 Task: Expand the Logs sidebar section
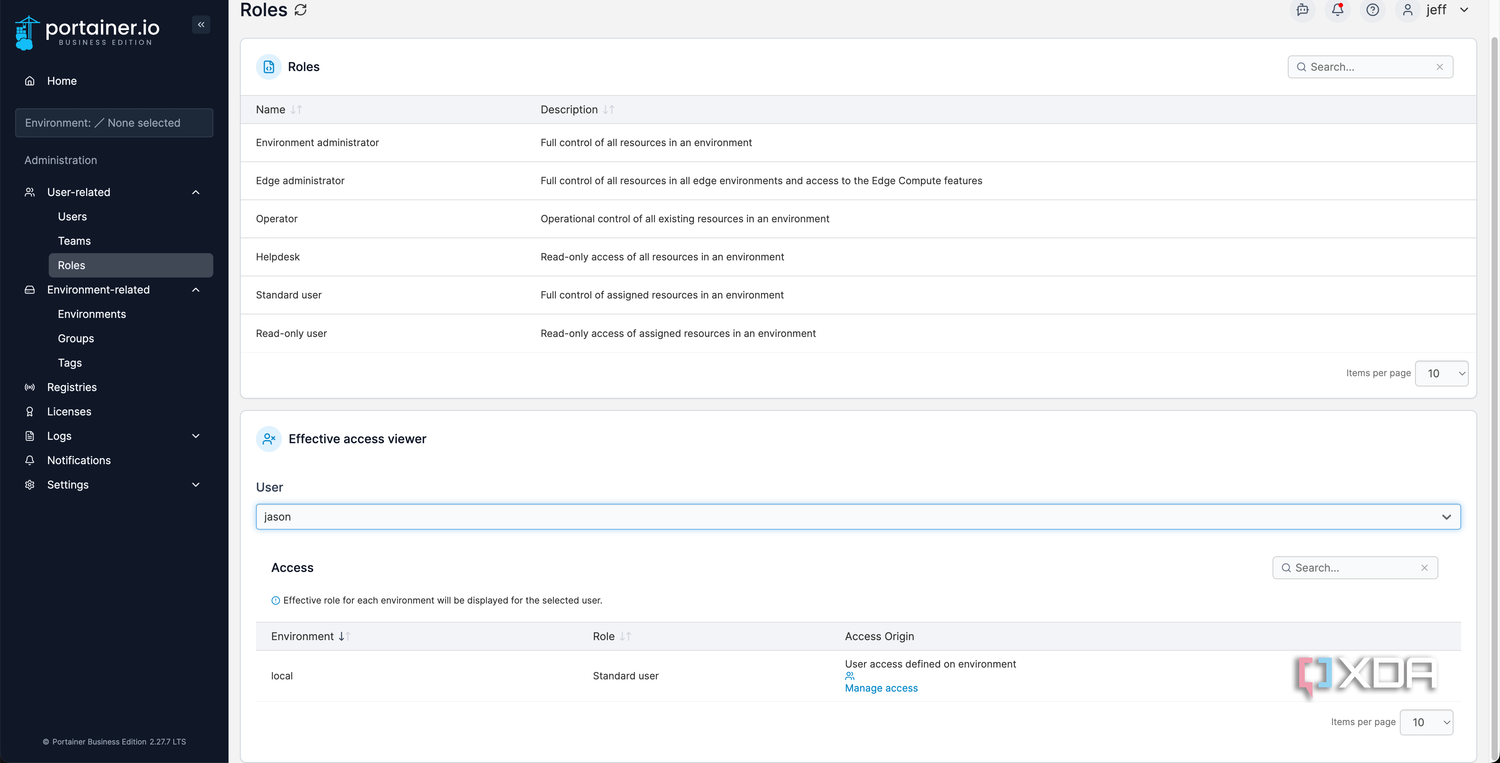click(196, 436)
